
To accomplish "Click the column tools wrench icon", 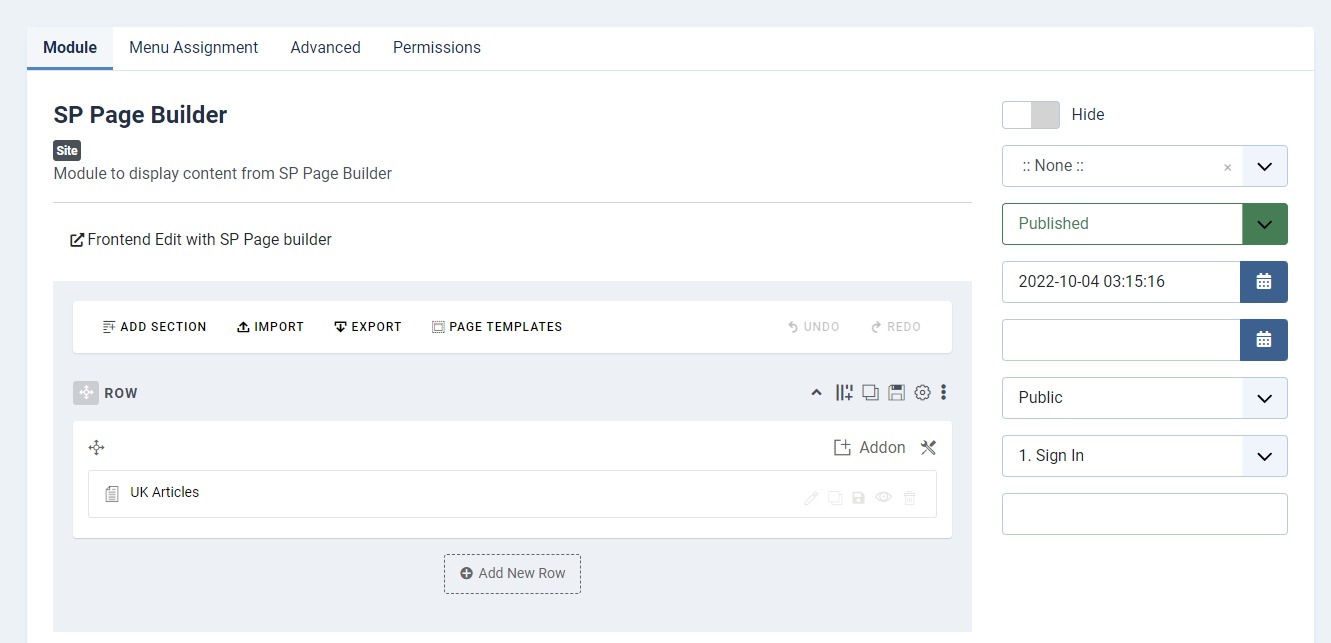I will click(x=928, y=447).
